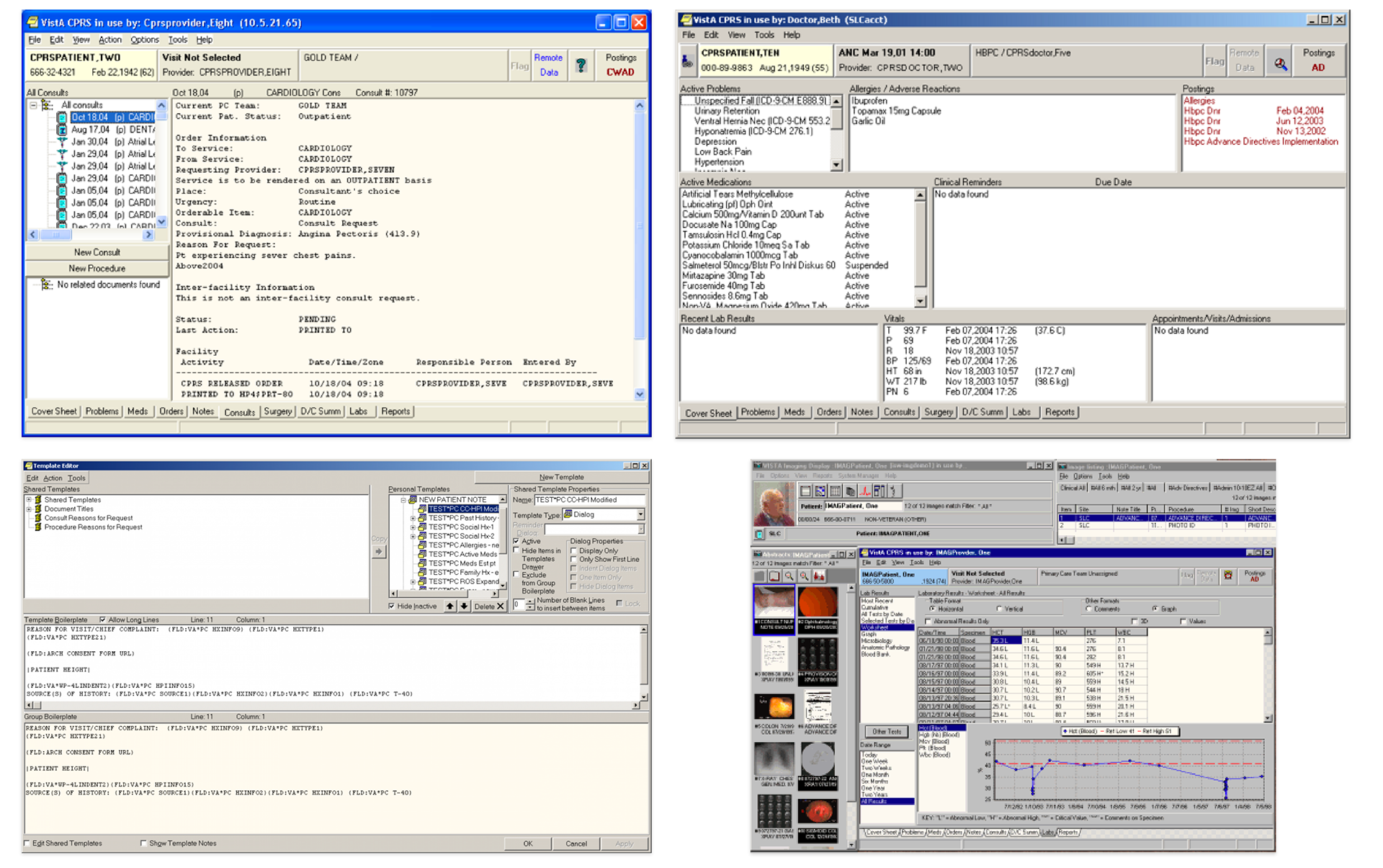
Task: Click the image grid abstracts toolbar icon
Action: coord(835,491)
